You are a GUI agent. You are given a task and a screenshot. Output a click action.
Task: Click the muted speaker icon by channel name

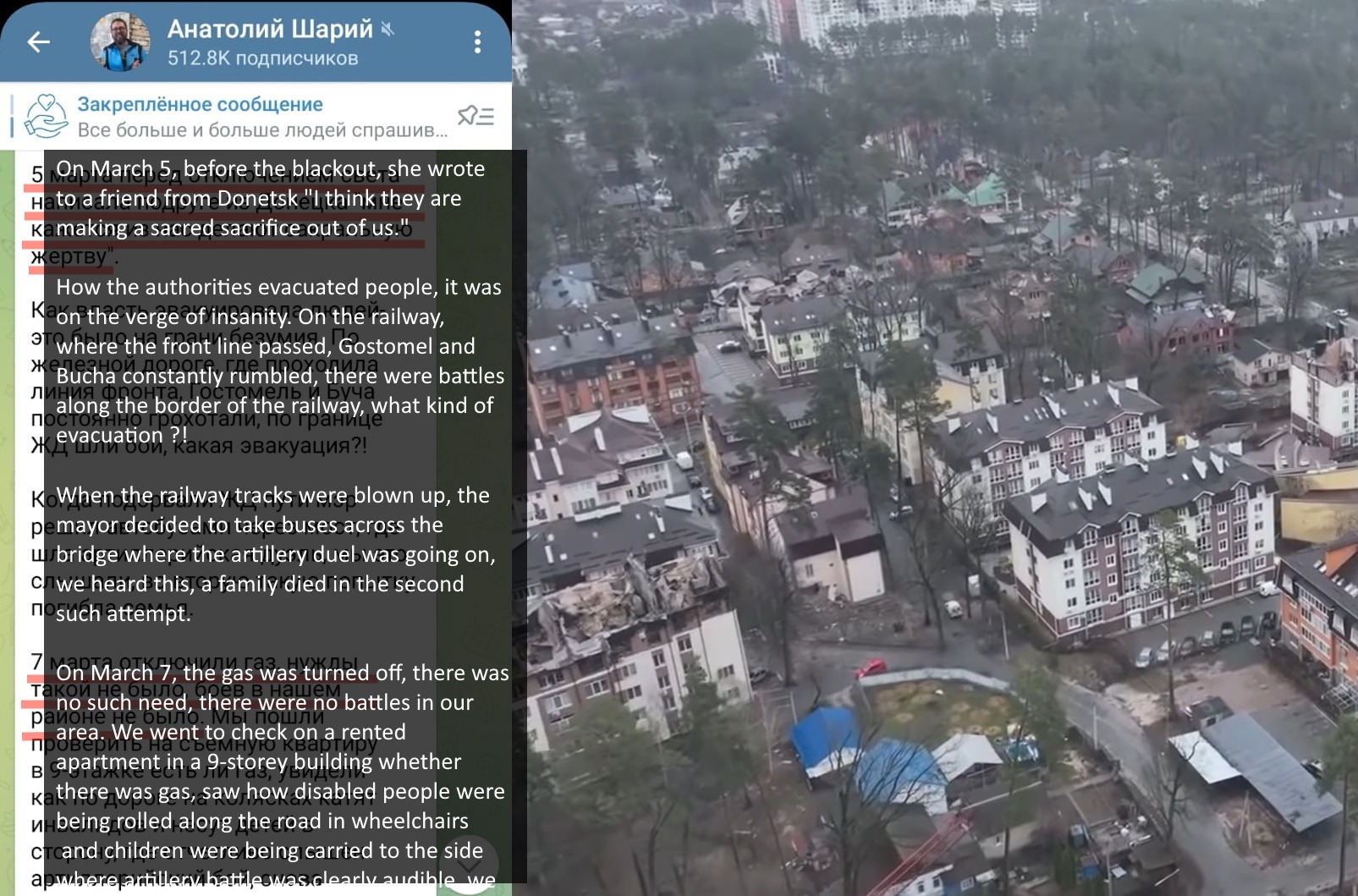[388, 30]
